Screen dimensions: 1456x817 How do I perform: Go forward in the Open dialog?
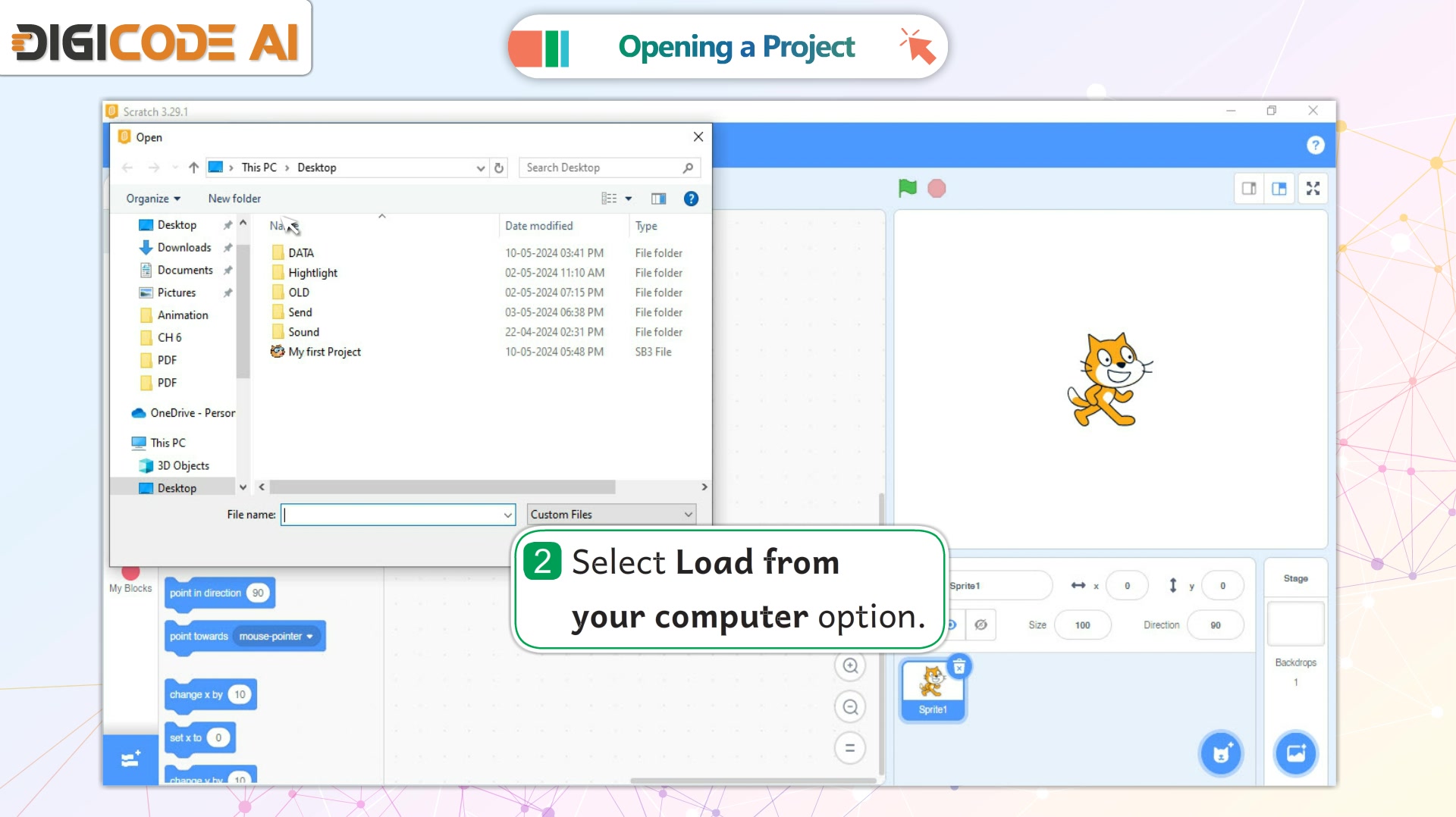(x=154, y=167)
